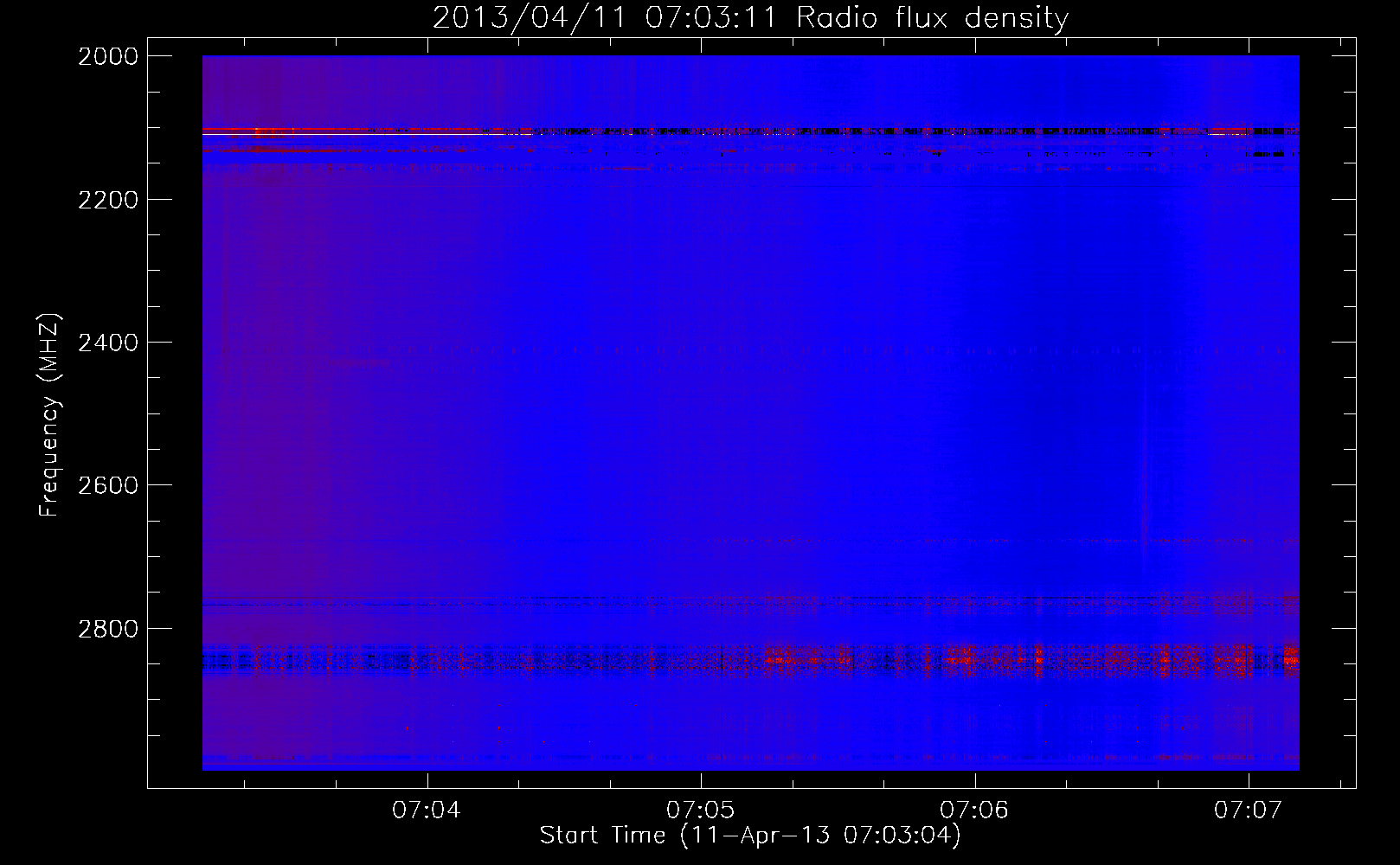Click the 2200 frequency tick label
Screen dimensions: 1400x865
[x=108, y=200]
